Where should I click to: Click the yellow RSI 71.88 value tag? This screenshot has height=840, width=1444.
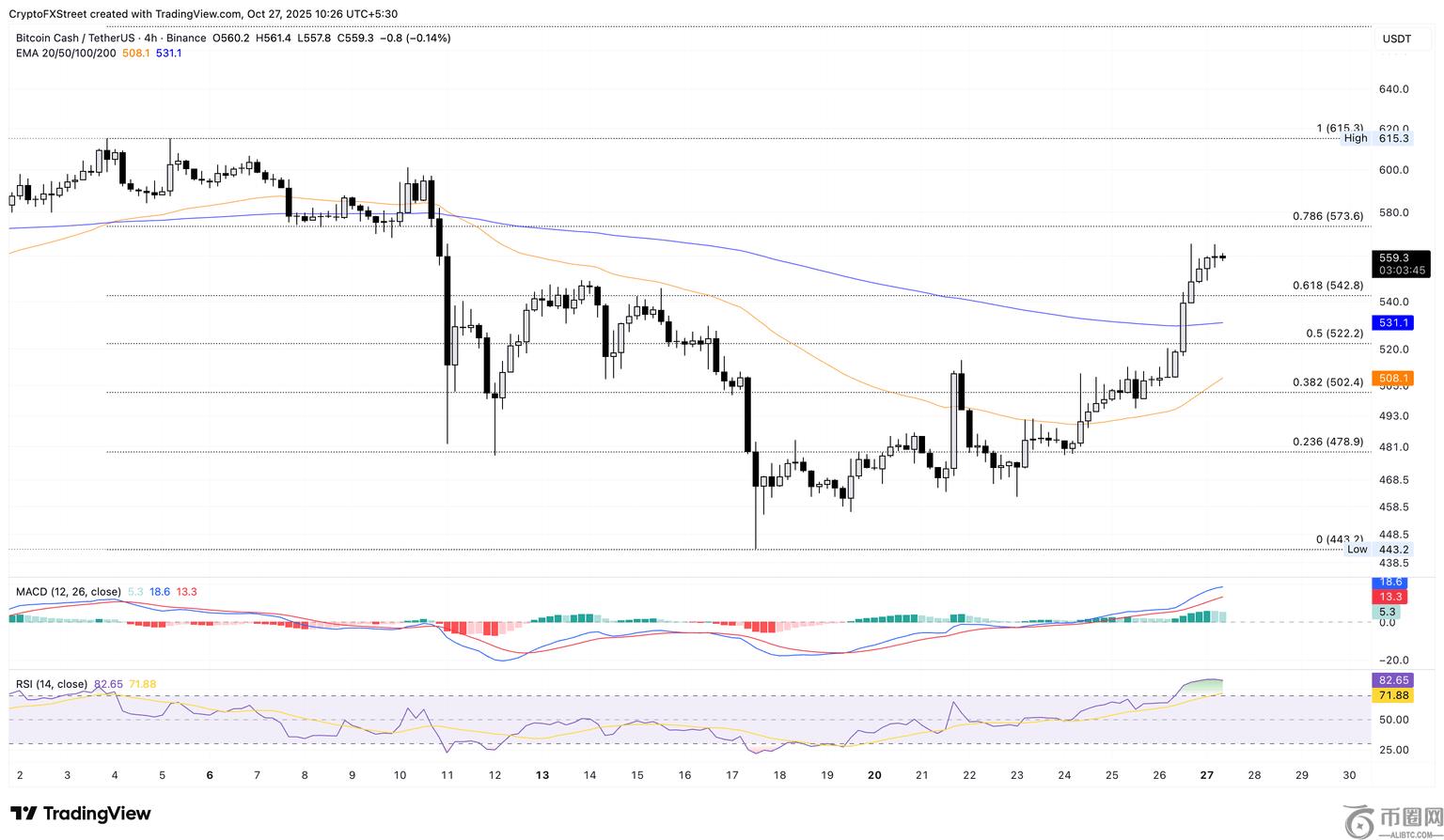pos(1392,695)
